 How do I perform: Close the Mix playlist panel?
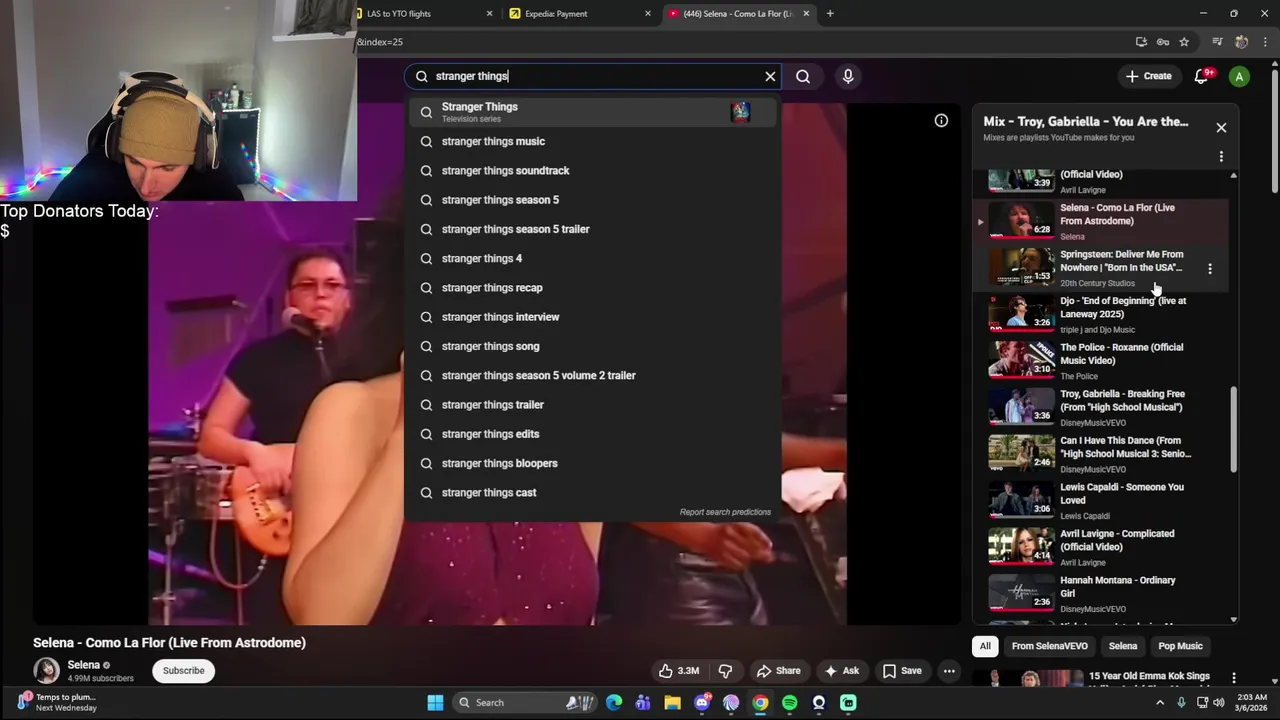tap(1221, 127)
